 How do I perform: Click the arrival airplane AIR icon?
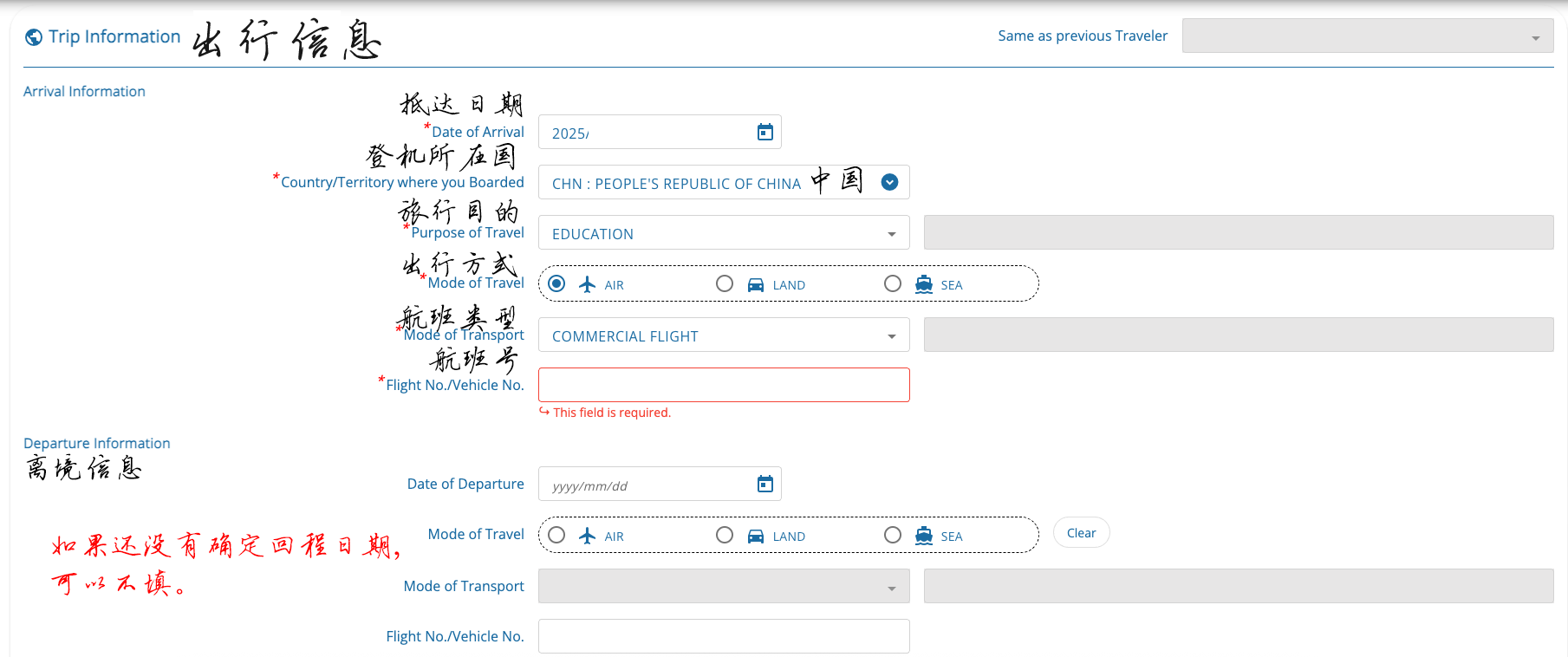(x=588, y=284)
